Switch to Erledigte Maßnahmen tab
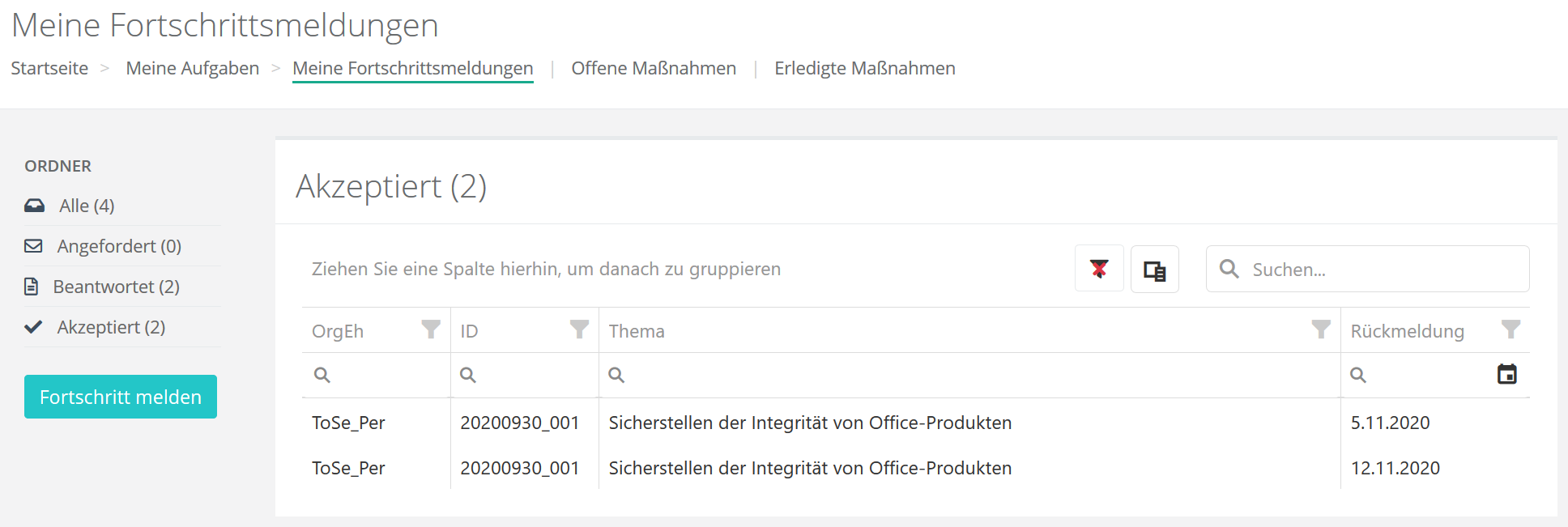Image resolution: width=1568 pixels, height=527 pixels. click(864, 68)
